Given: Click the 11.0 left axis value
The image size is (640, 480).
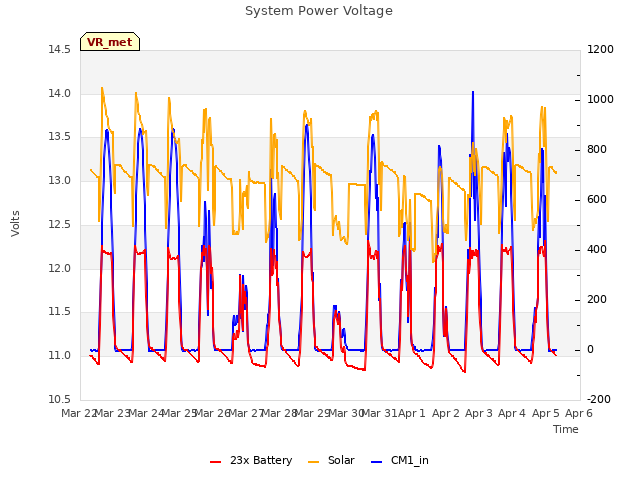Looking at the screenshot, I should click(60, 356).
